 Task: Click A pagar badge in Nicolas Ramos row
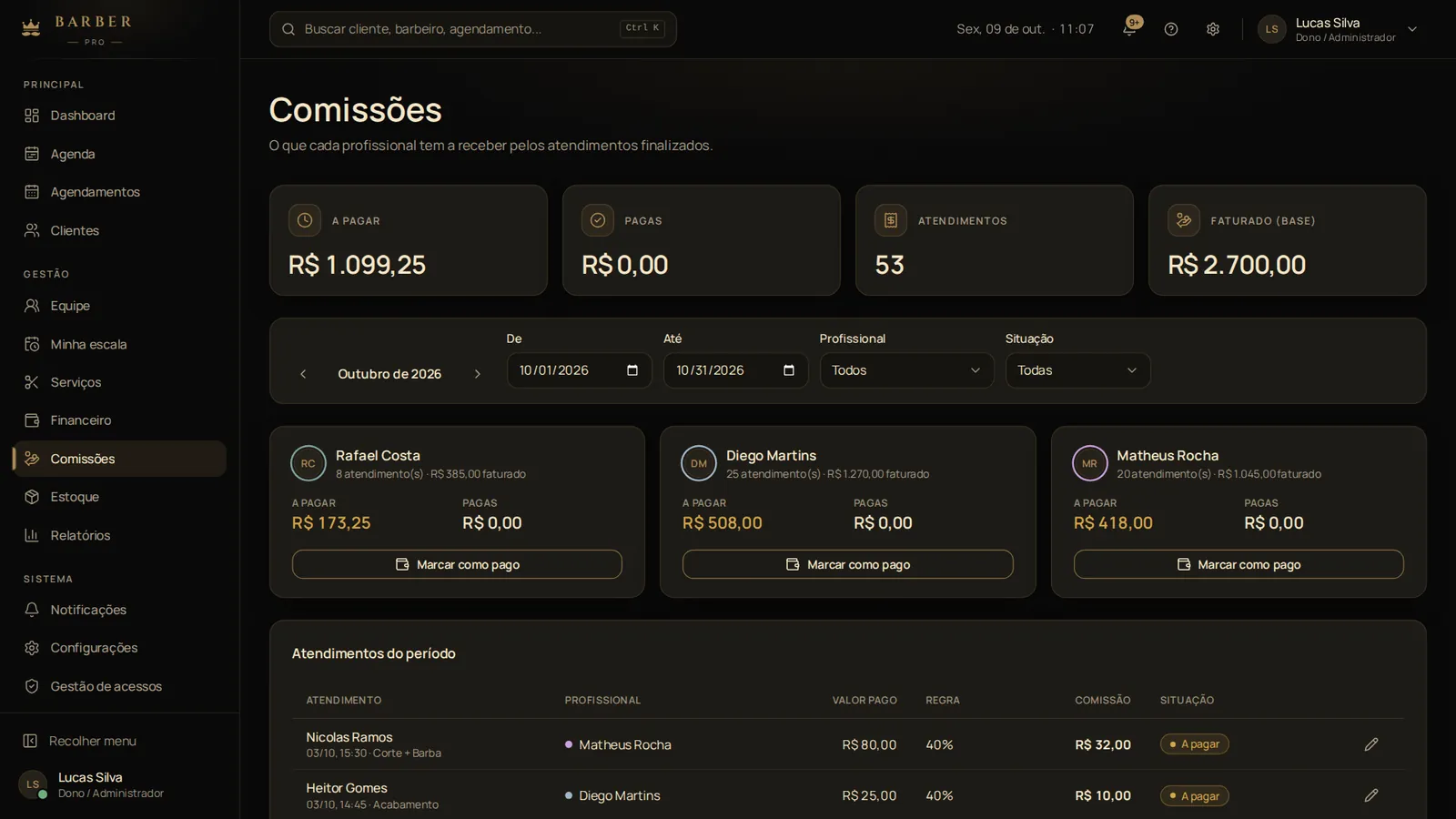[x=1194, y=744]
